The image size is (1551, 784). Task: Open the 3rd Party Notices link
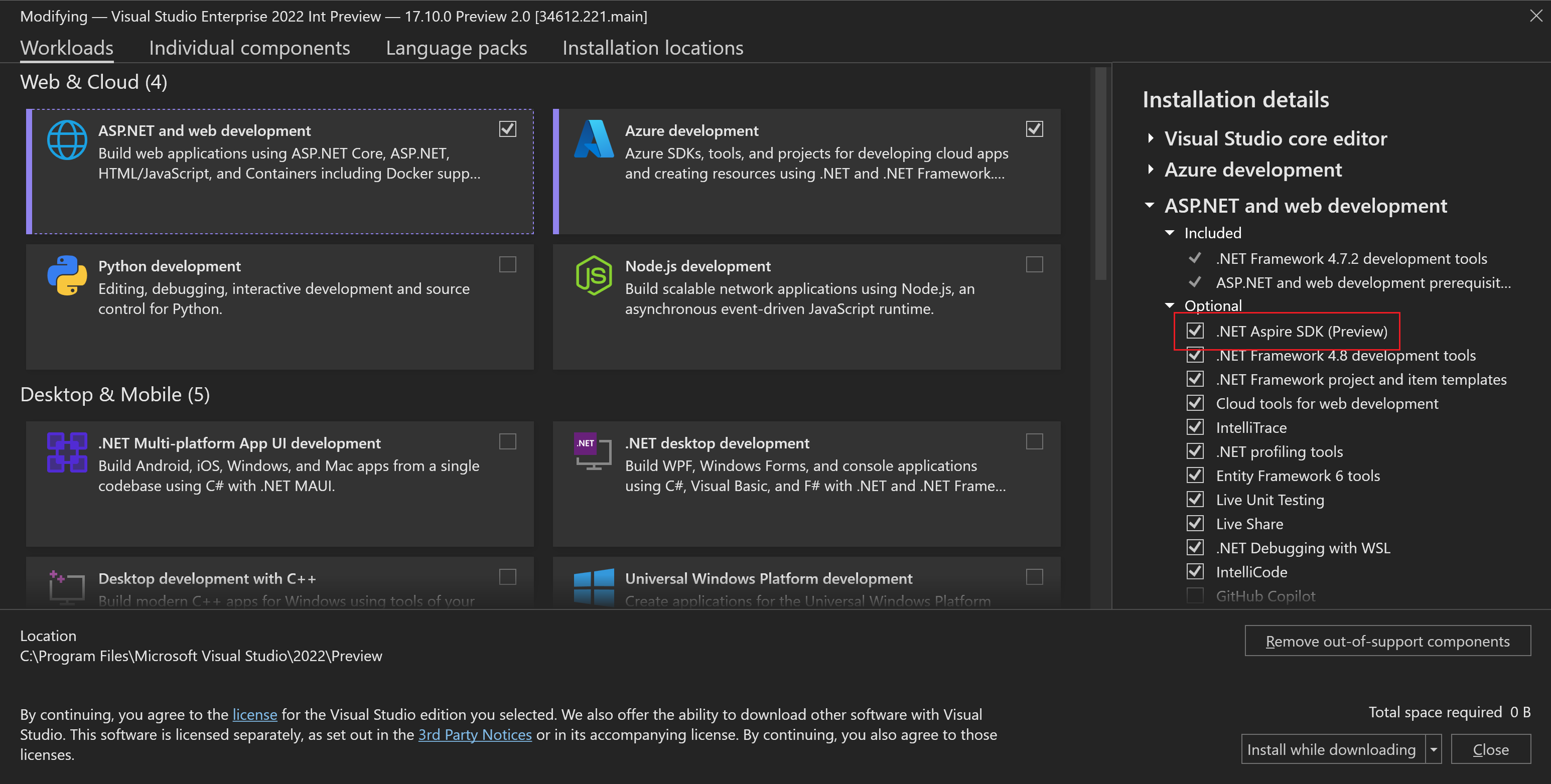[475, 734]
